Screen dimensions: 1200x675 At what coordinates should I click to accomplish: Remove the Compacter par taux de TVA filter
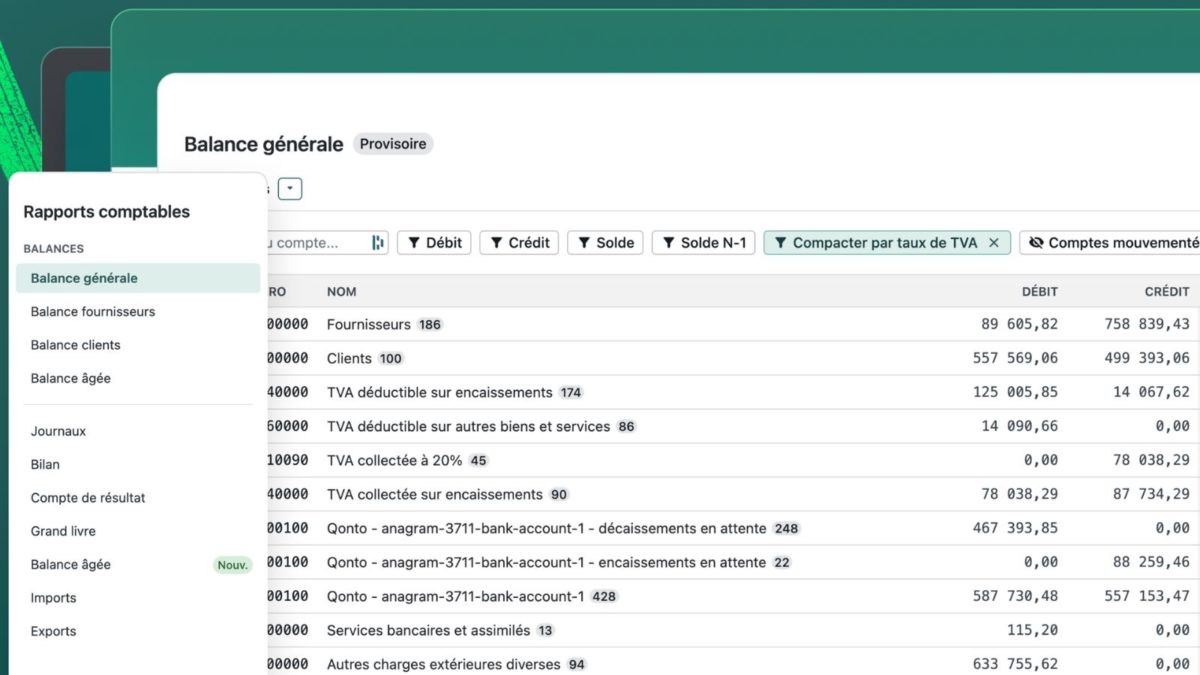pos(993,243)
